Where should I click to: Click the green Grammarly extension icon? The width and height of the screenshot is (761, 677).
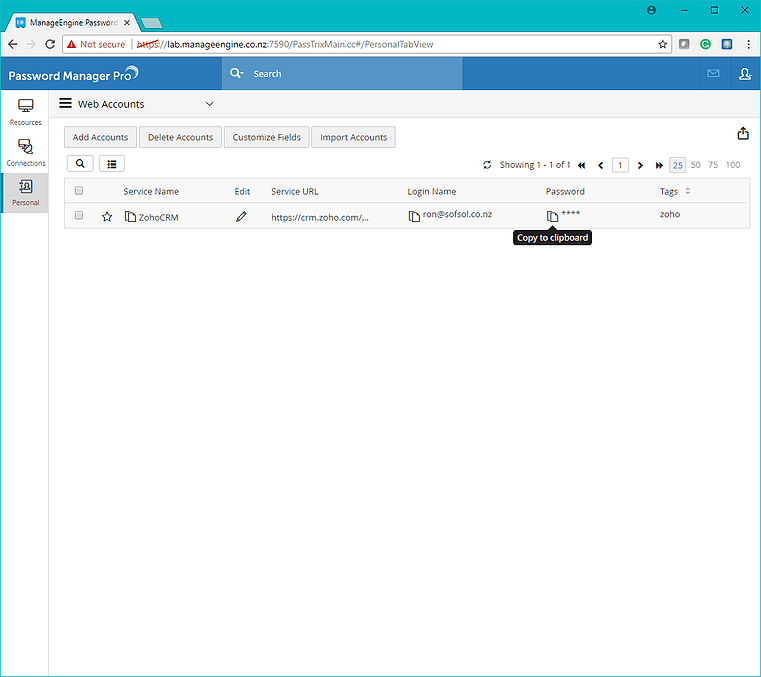705,44
